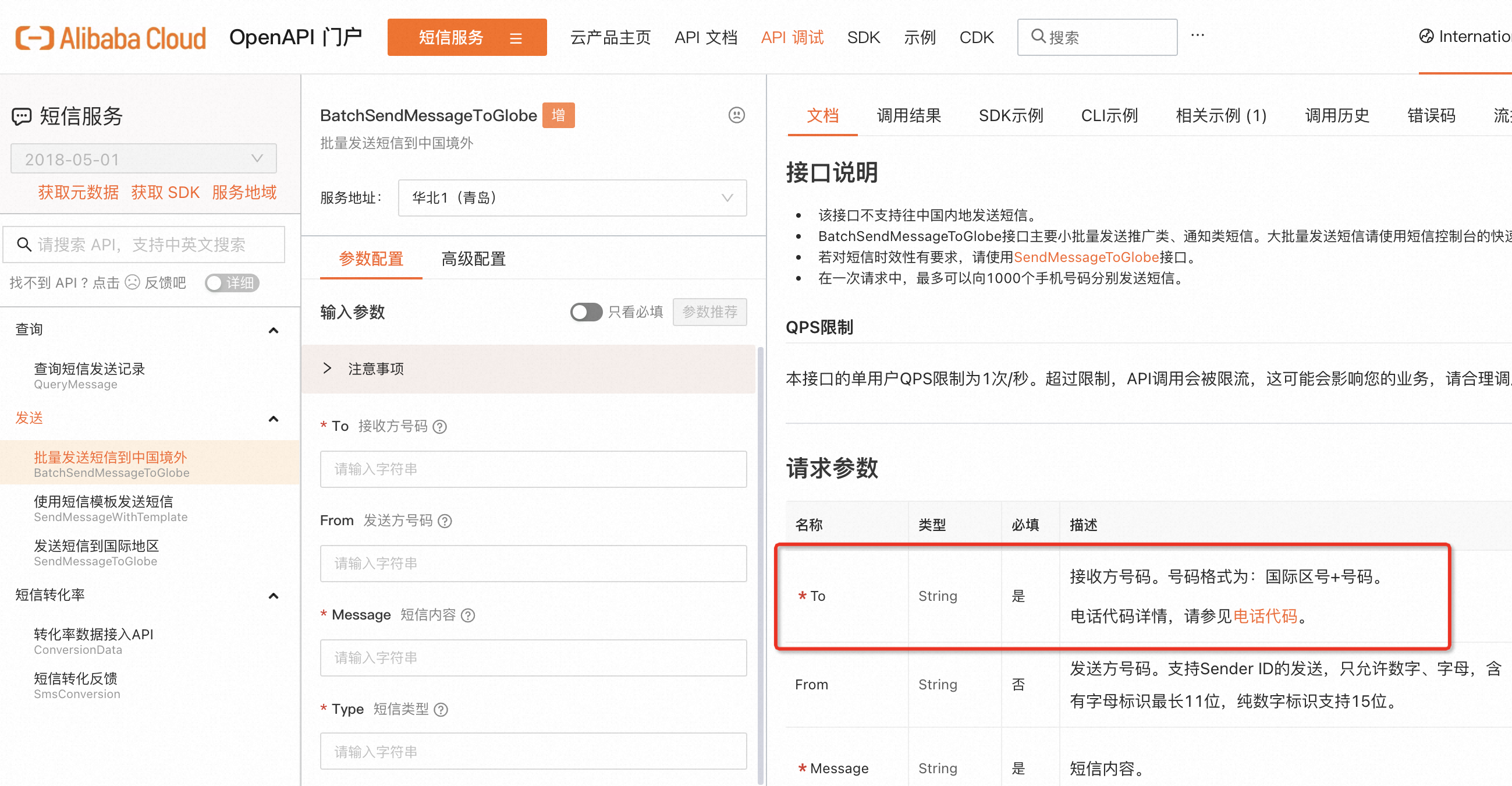This screenshot has width=1512, height=786.
Task: Click the To 接收方号码 input field
Action: click(x=533, y=470)
